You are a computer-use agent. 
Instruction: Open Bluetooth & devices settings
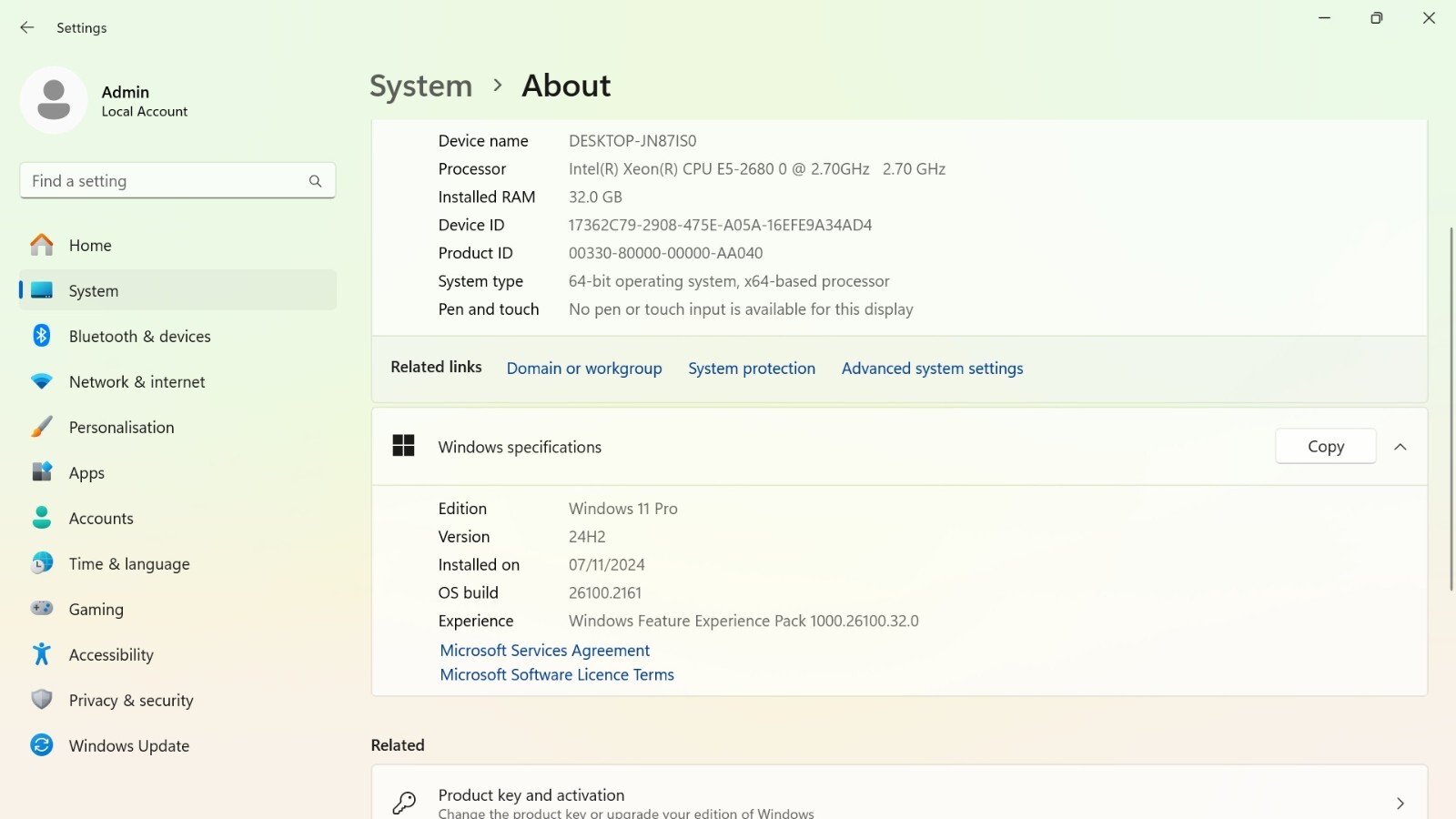[x=177, y=336]
